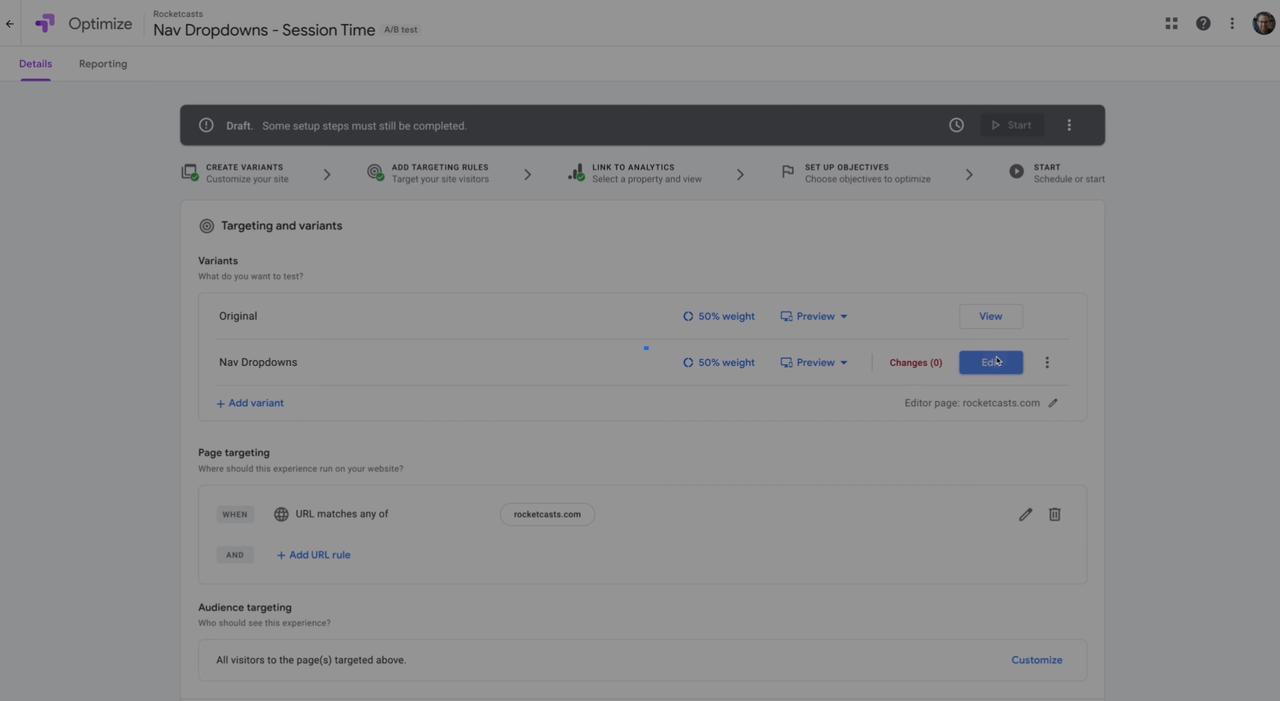The width and height of the screenshot is (1280, 701).
Task: Delete the URL rule using trash icon
Action: [x=1054, y=513]
